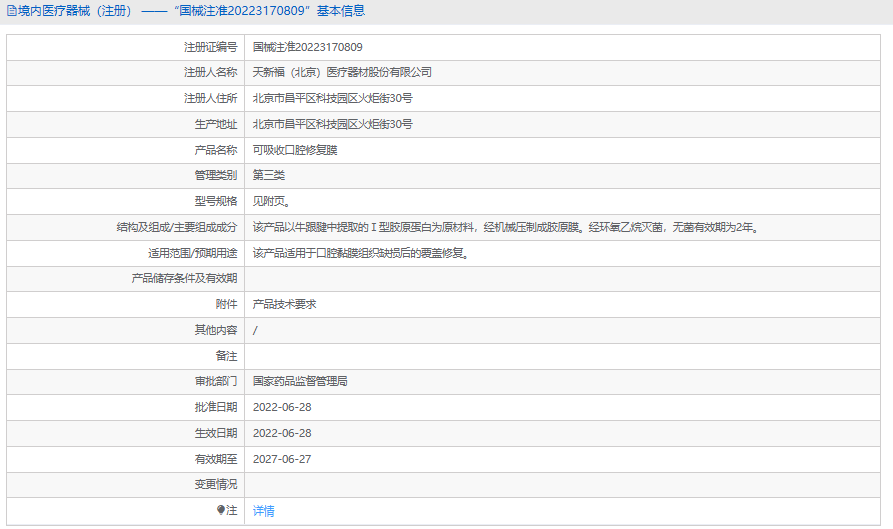Click the 结构及组成/主要组成成分 label
893x529 pixels.
(x=177, y=227)
